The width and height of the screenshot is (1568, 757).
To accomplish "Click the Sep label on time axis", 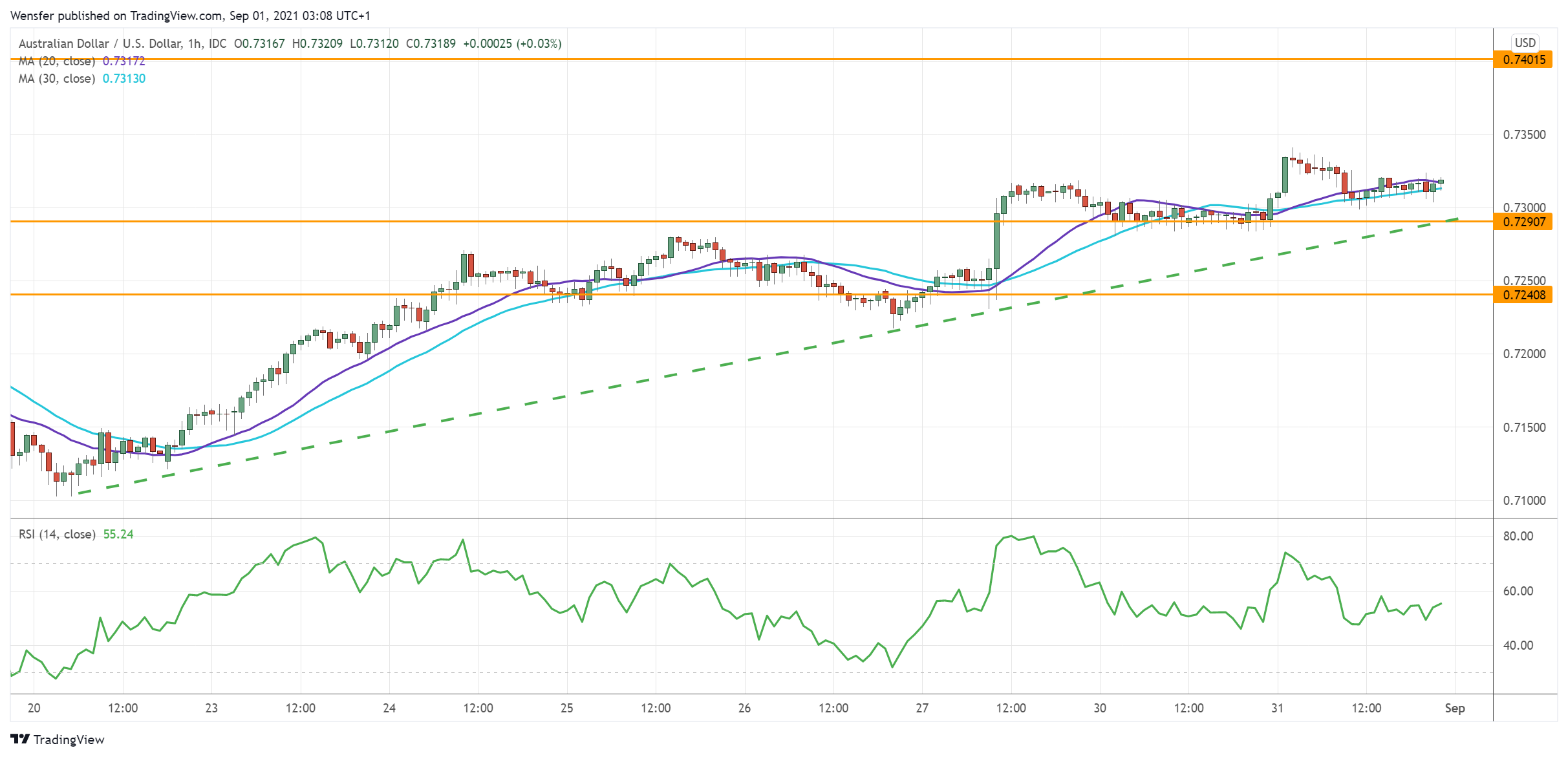I will point(1454,708).
